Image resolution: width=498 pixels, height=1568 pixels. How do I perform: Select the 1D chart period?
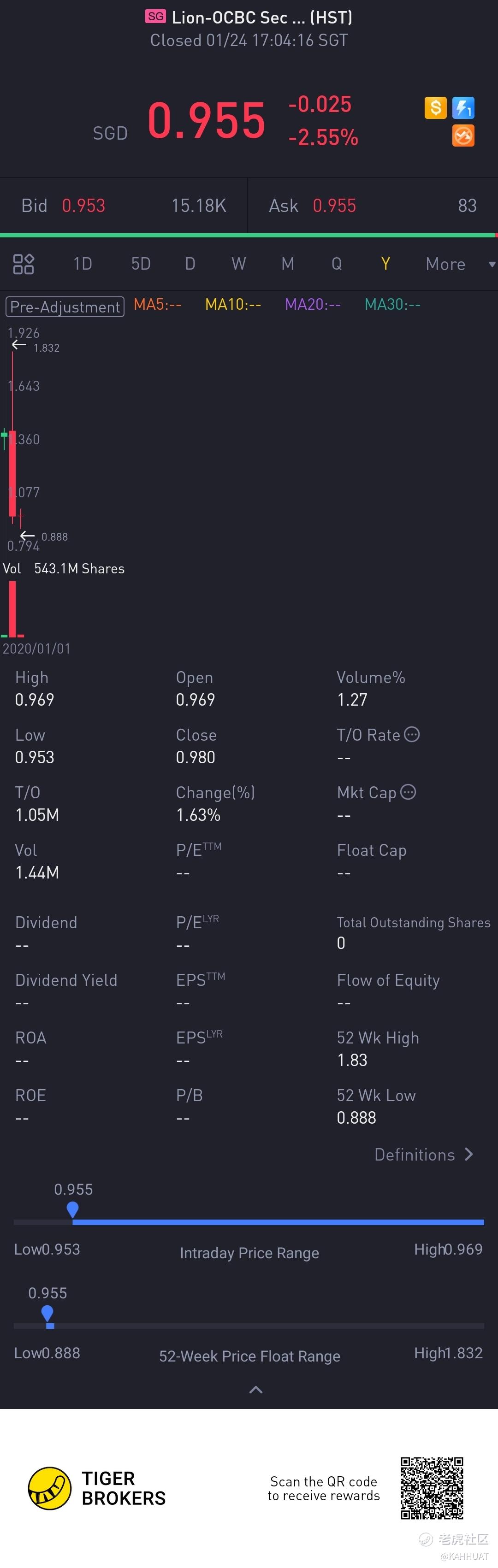point(83,264)
